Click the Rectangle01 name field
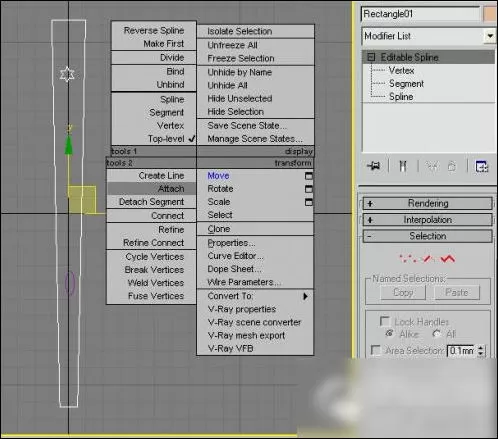Screen dimensions: 498x439 pyautogui.click(x=420, y=14)
